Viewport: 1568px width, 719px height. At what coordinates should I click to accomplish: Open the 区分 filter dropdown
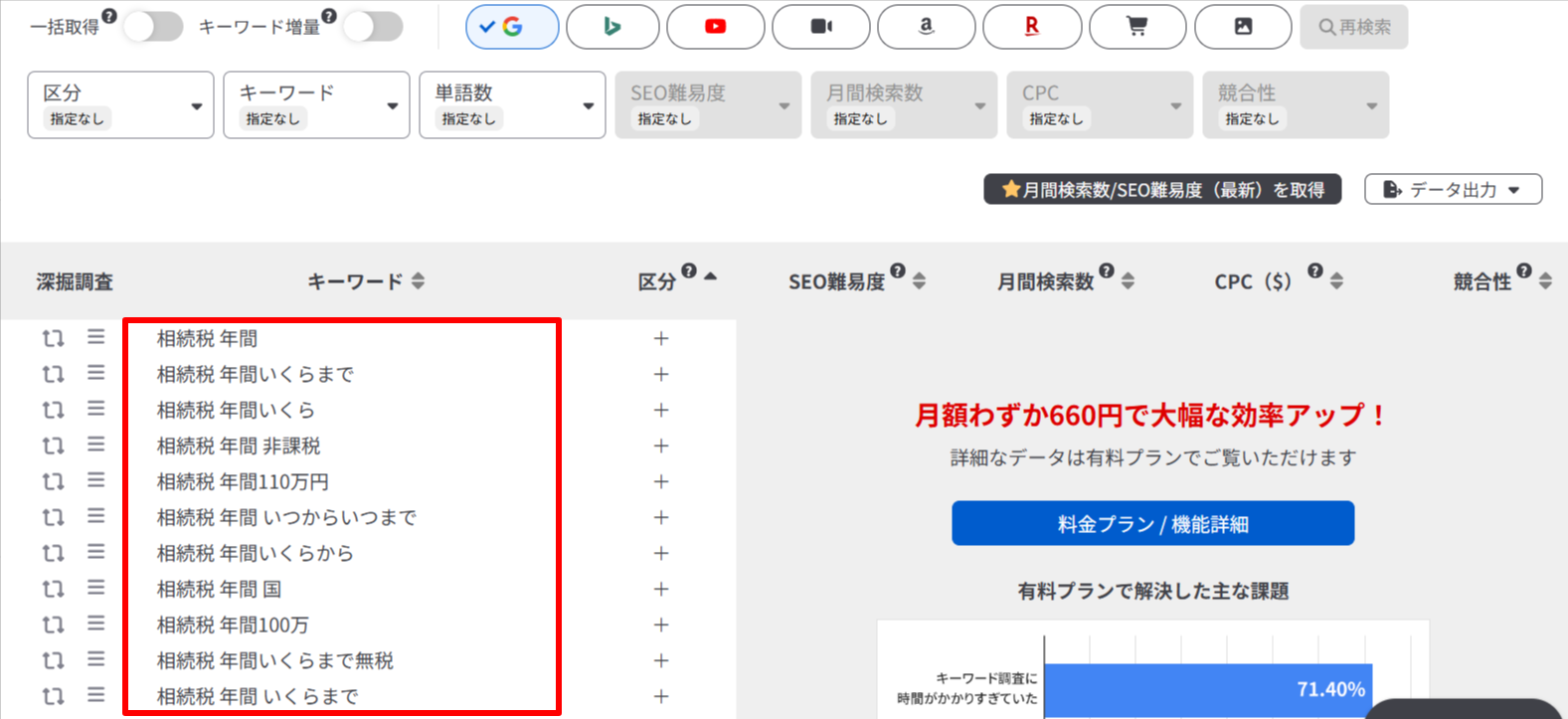[120, 104]
